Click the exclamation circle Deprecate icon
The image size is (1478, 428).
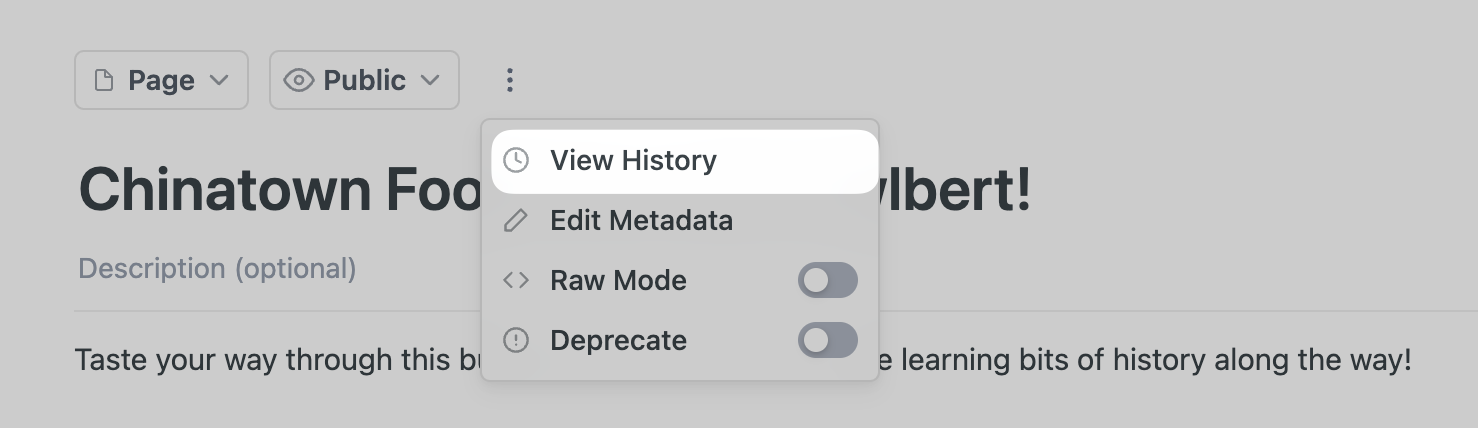pyautogui.click(x=516, y=340)
